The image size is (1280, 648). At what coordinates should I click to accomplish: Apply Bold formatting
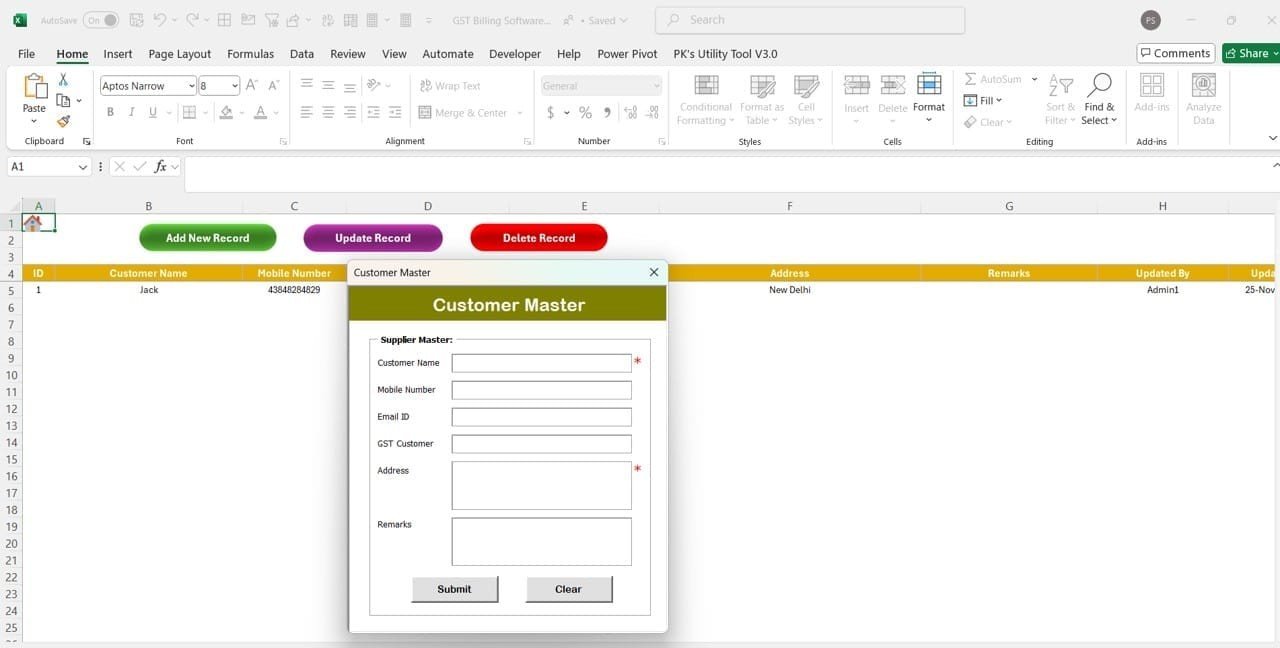click(110, 113)
